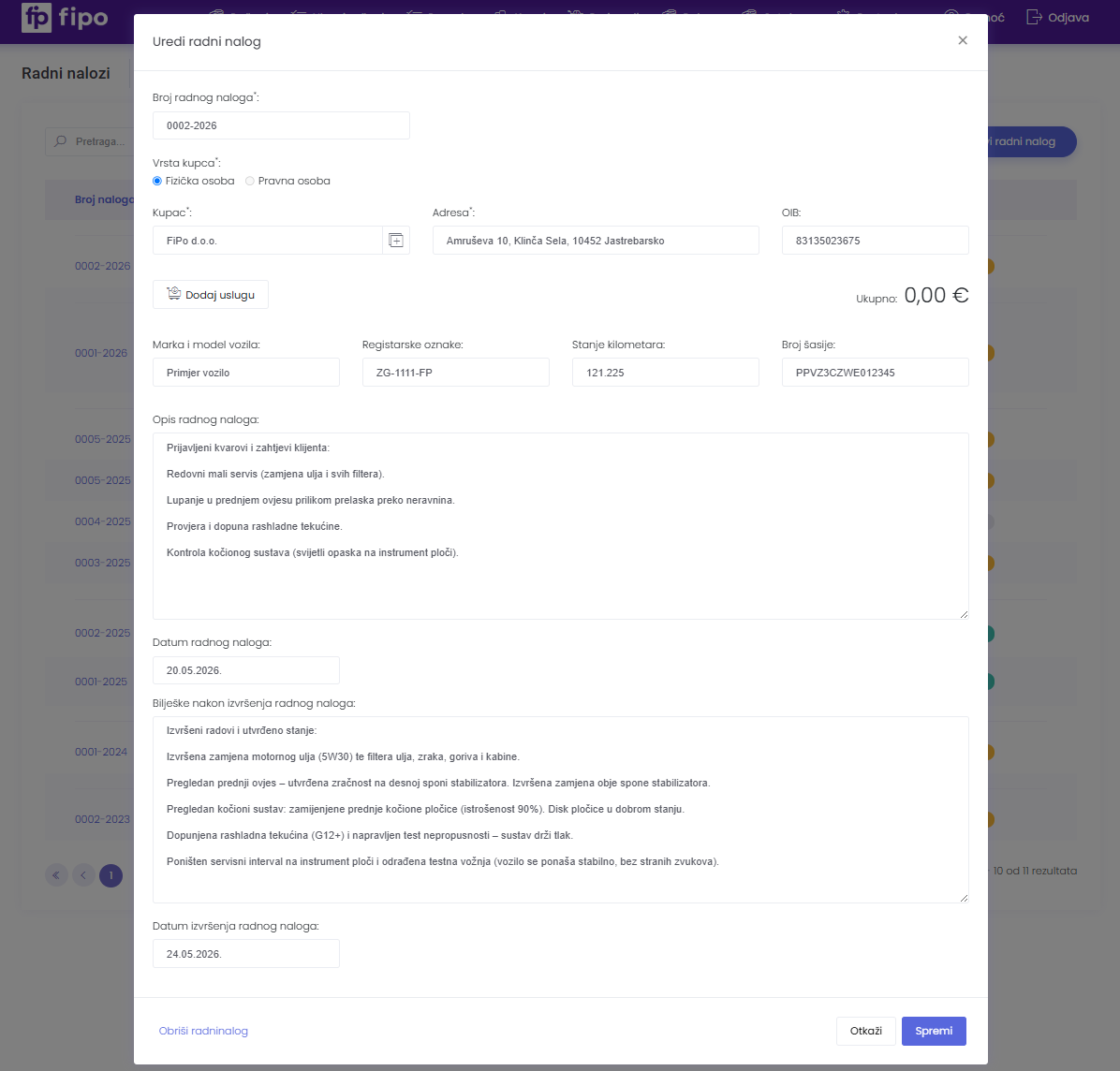
Task: Click the Registarske oznake input field
Action: coord(456,373)
